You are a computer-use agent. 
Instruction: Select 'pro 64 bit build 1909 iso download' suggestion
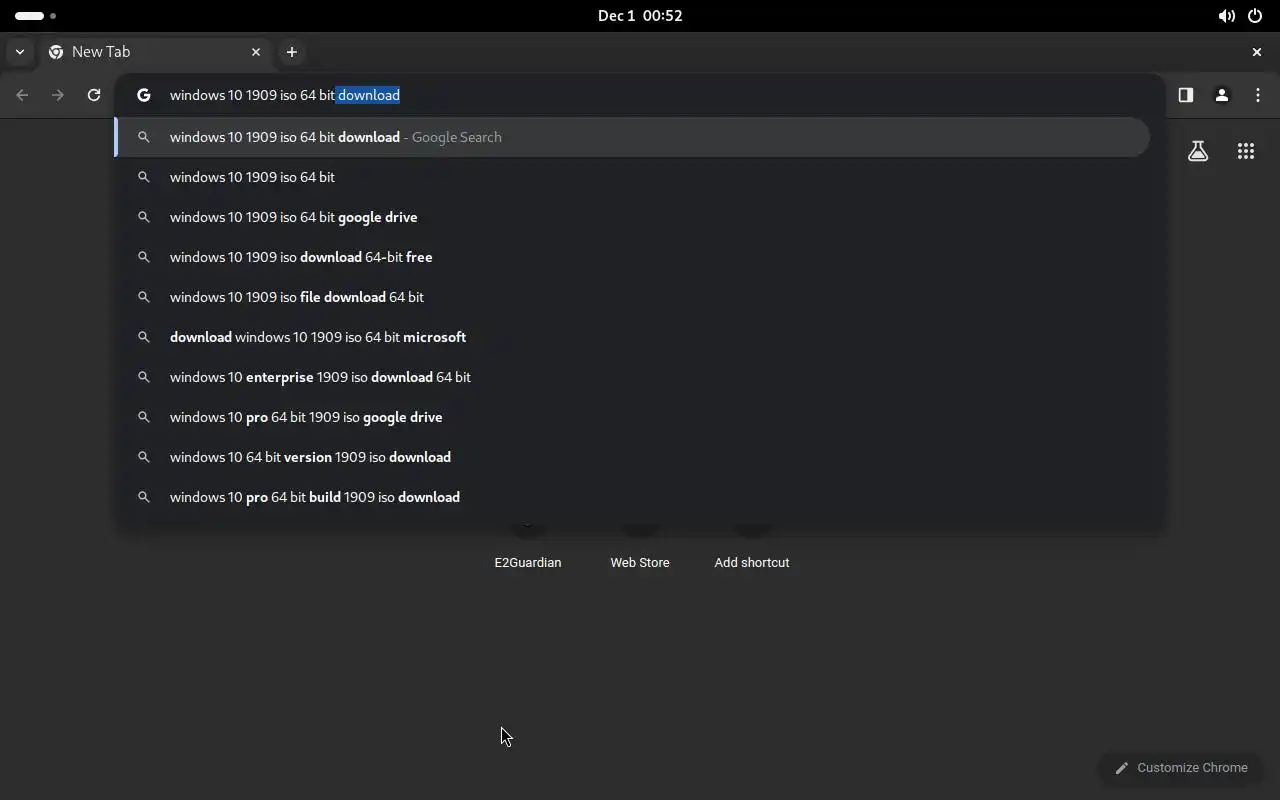point(632,497)
